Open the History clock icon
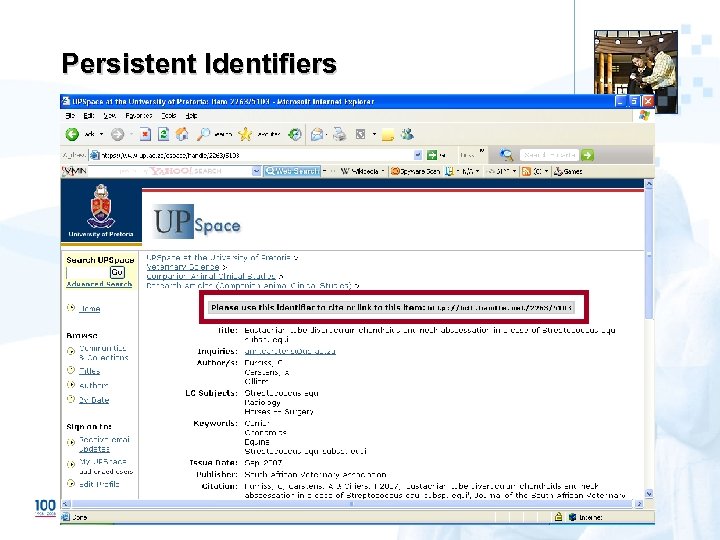 click(x=295, y=134)
